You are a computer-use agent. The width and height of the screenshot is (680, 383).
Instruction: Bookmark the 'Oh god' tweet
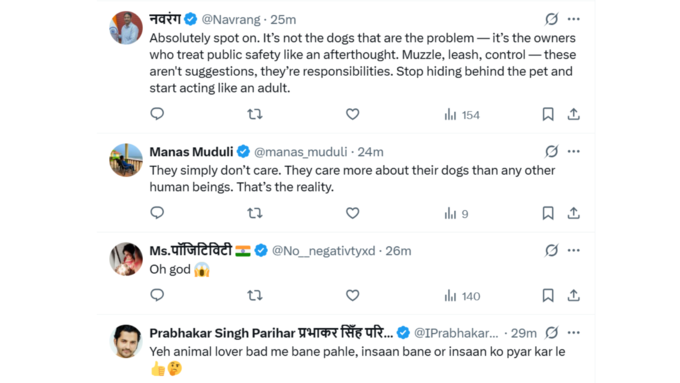[x=548, y=295]
